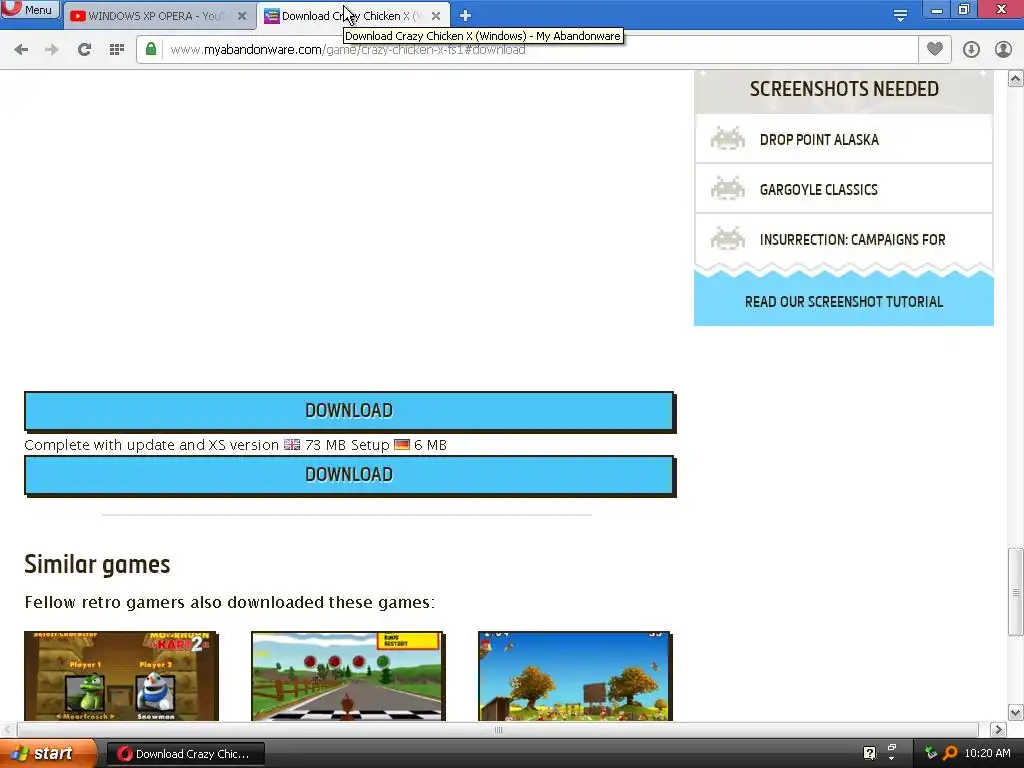Click the Similar games heading
Screen dimensions: 1024x768
click(x=97, y=564)
